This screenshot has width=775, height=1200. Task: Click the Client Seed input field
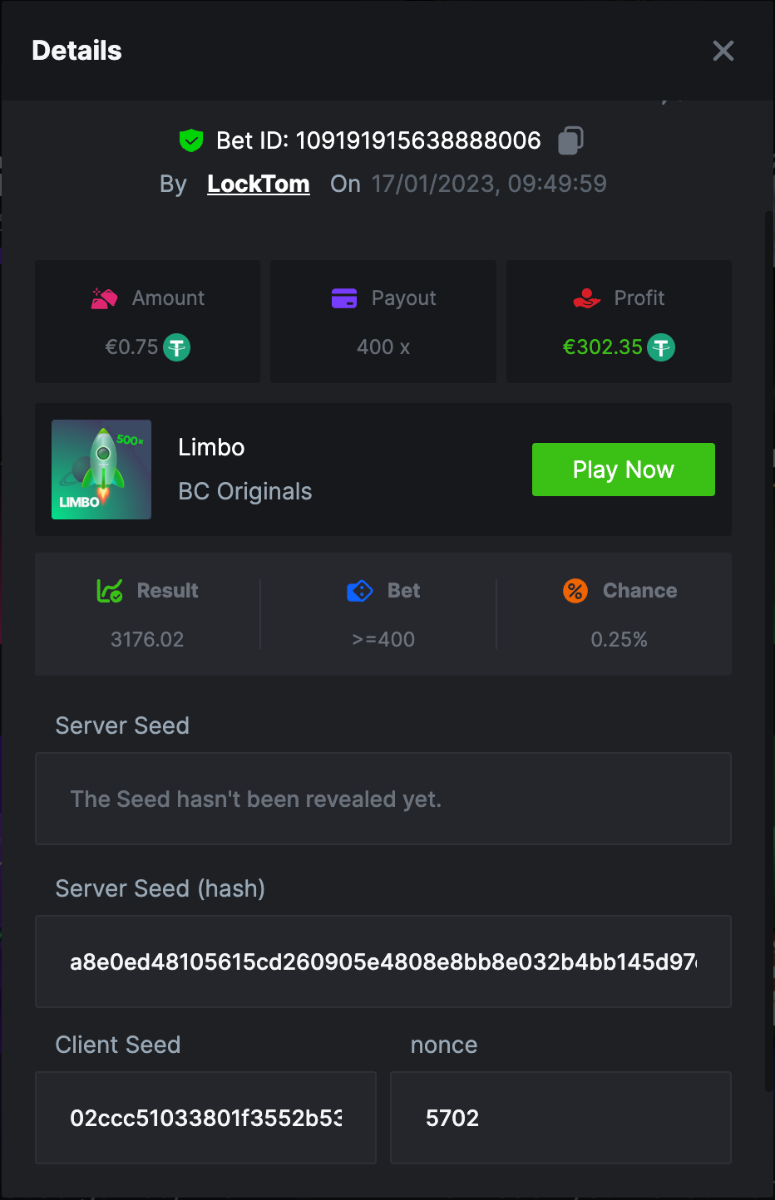[x=206, y=1117]
